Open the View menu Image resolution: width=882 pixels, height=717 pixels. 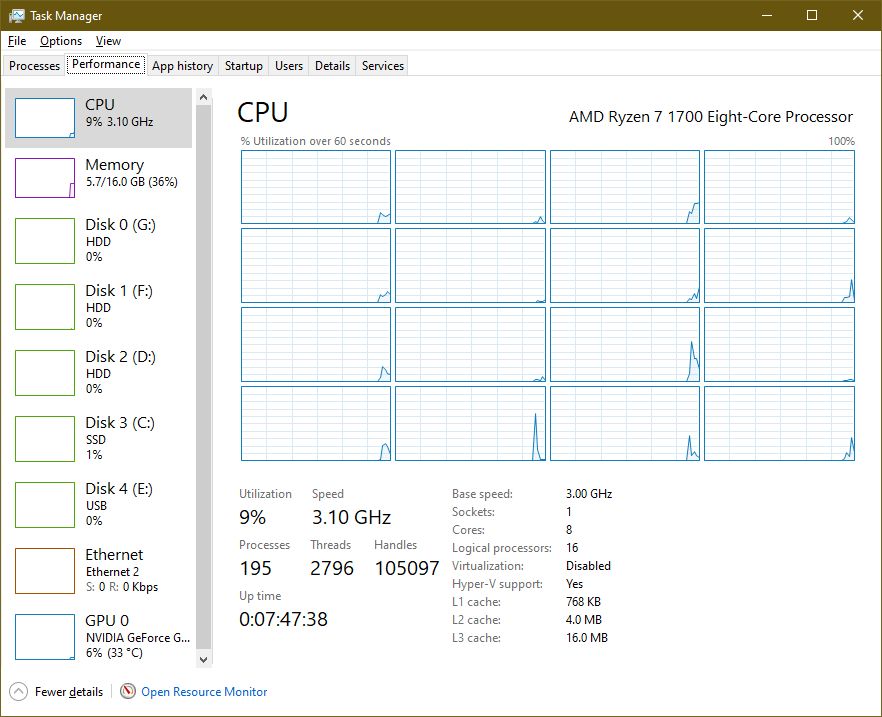108,41
